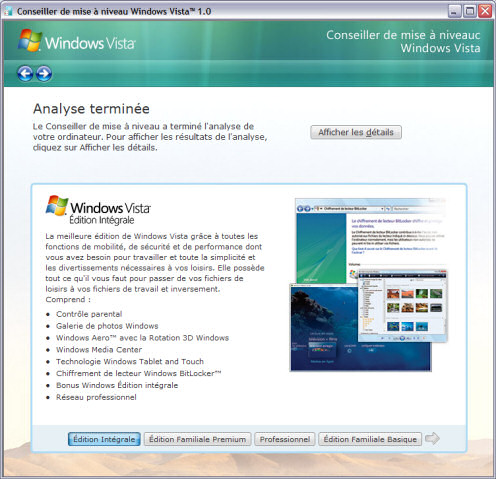The image size is (496, 479).
Task: Select the Professionnel edition
Action: click(285, 439)
